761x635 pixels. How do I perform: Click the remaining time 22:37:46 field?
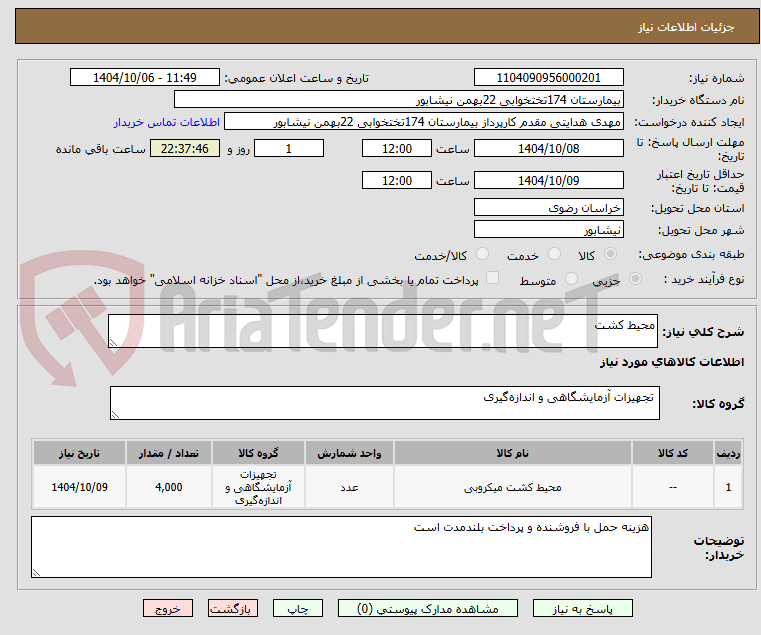185,148
